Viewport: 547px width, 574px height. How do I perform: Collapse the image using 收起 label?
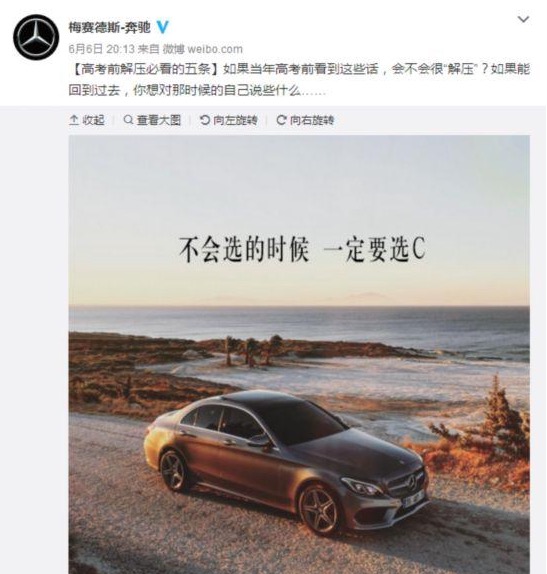tap(93, 120)
